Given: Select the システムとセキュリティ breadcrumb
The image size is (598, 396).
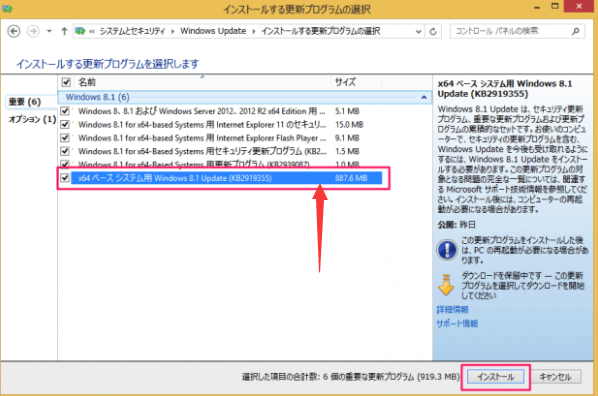Looking at the screenshot, I should (x=132, y=31).
